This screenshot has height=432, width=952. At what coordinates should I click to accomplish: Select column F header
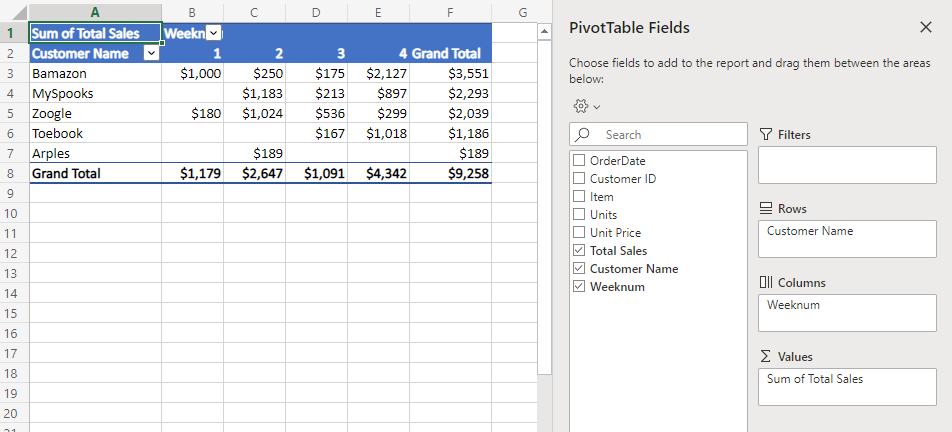pyautogui.click(x=450, y=12)
